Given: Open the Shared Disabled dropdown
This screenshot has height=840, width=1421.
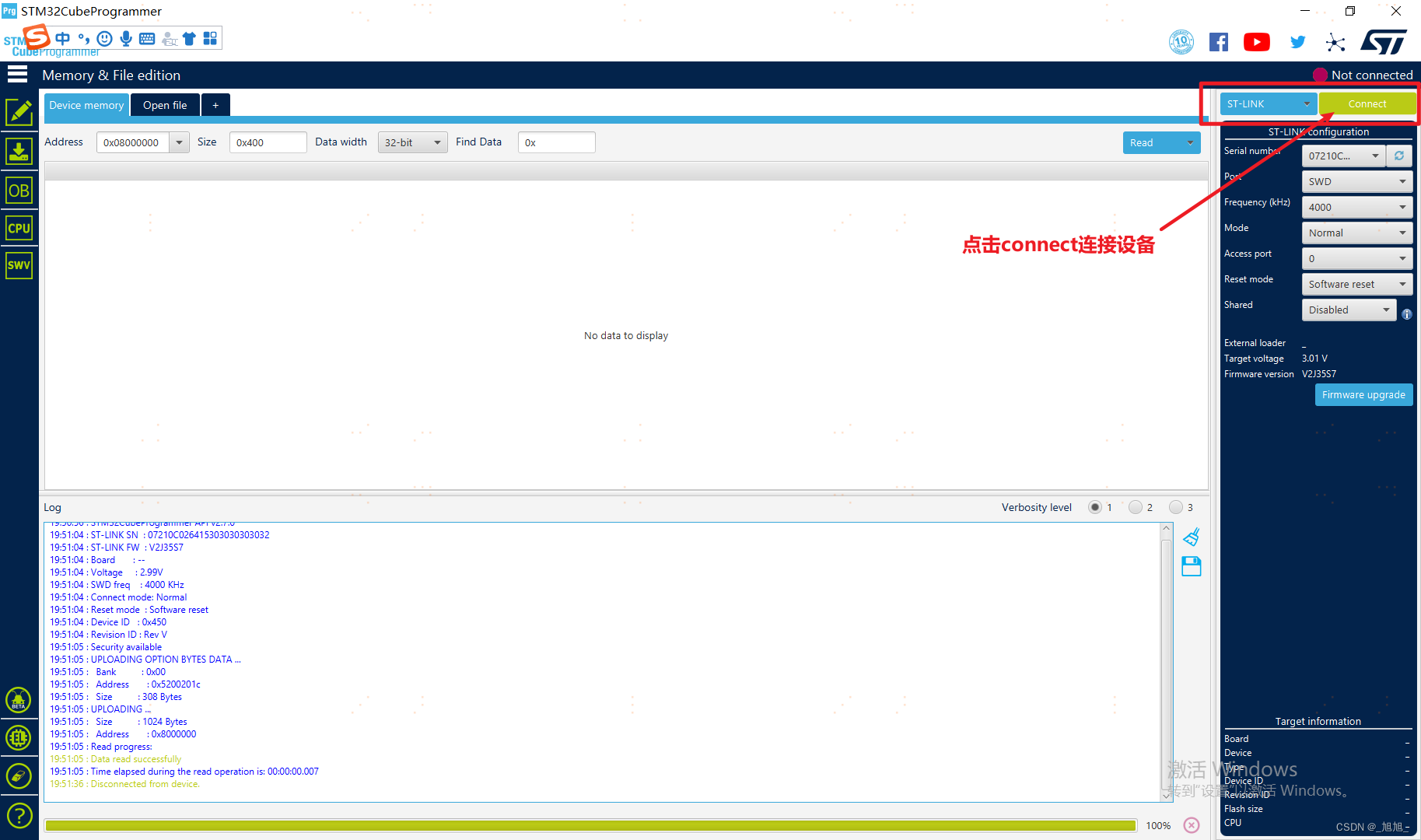Looking at the screenshot, I should pos(1349,310).
